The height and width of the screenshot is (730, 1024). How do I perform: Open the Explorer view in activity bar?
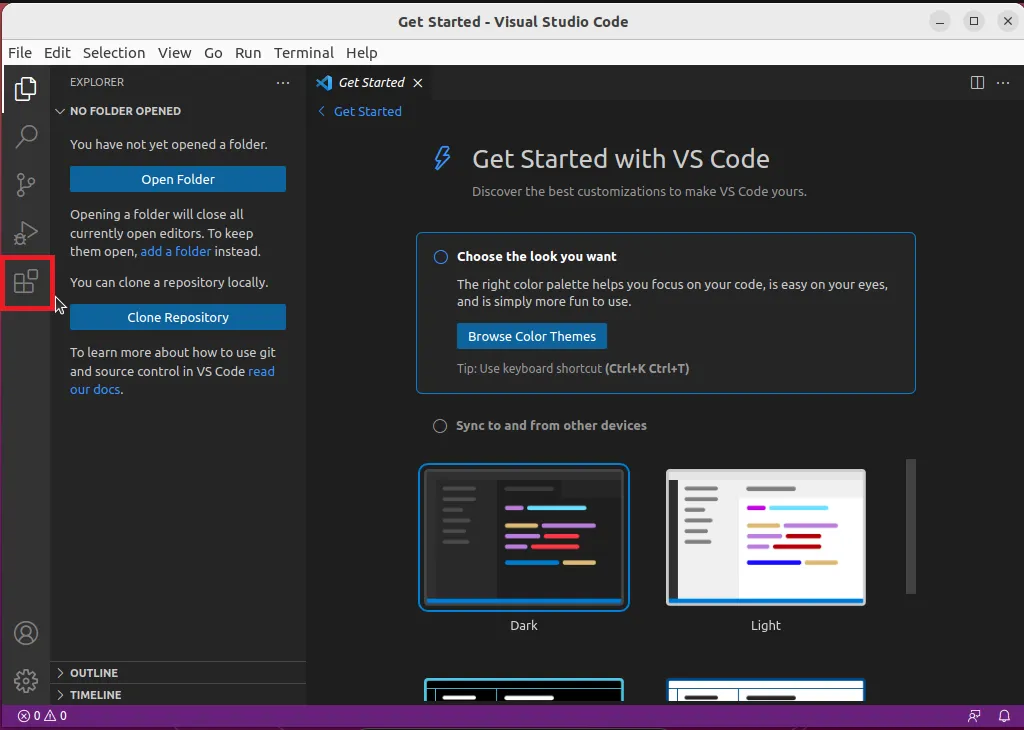25,89
